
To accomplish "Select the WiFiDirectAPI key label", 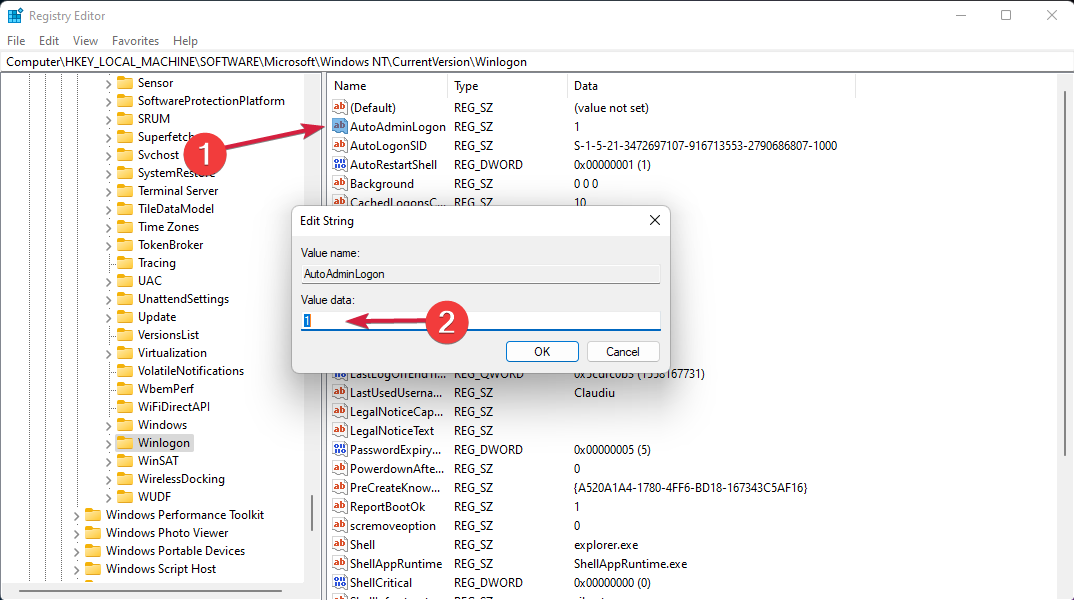I will click(174, 407).
